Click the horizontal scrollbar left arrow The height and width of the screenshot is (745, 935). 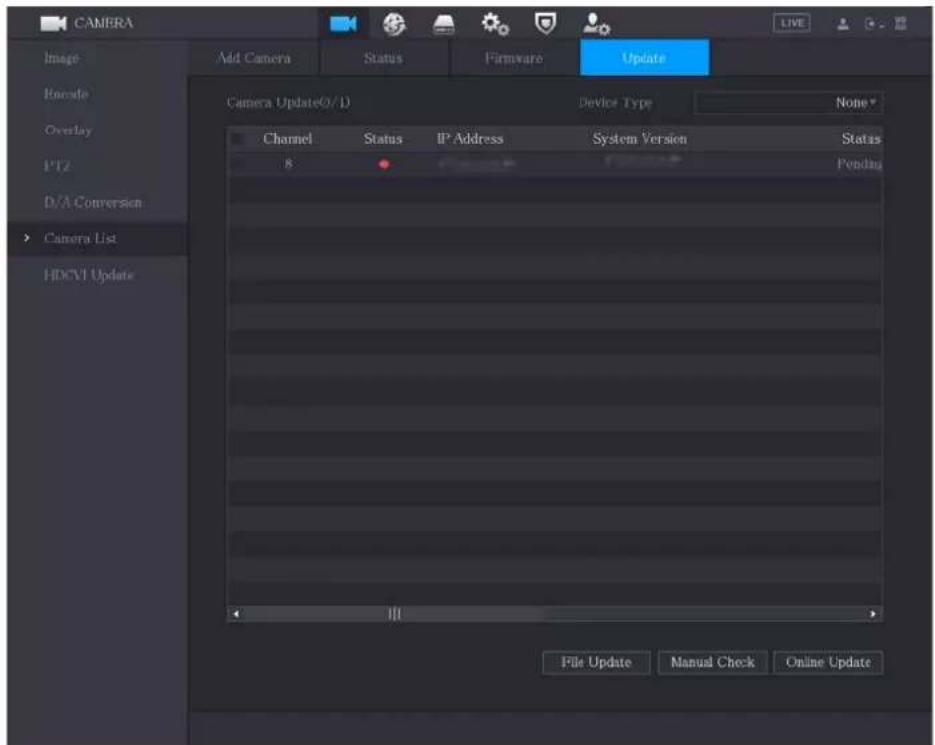237,614
